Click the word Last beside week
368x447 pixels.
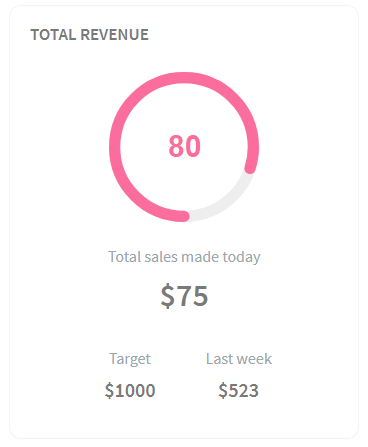tap(219, 359)
